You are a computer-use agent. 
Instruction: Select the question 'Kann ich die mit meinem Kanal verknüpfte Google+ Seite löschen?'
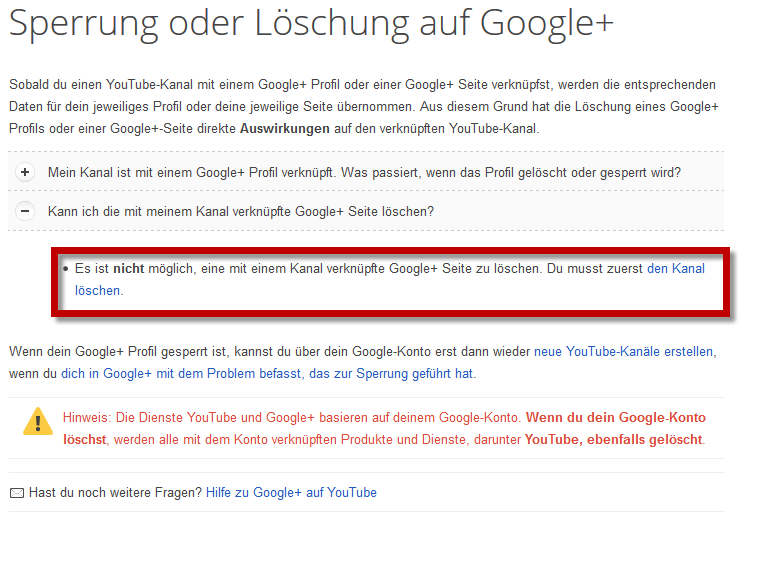pos(241,212)
